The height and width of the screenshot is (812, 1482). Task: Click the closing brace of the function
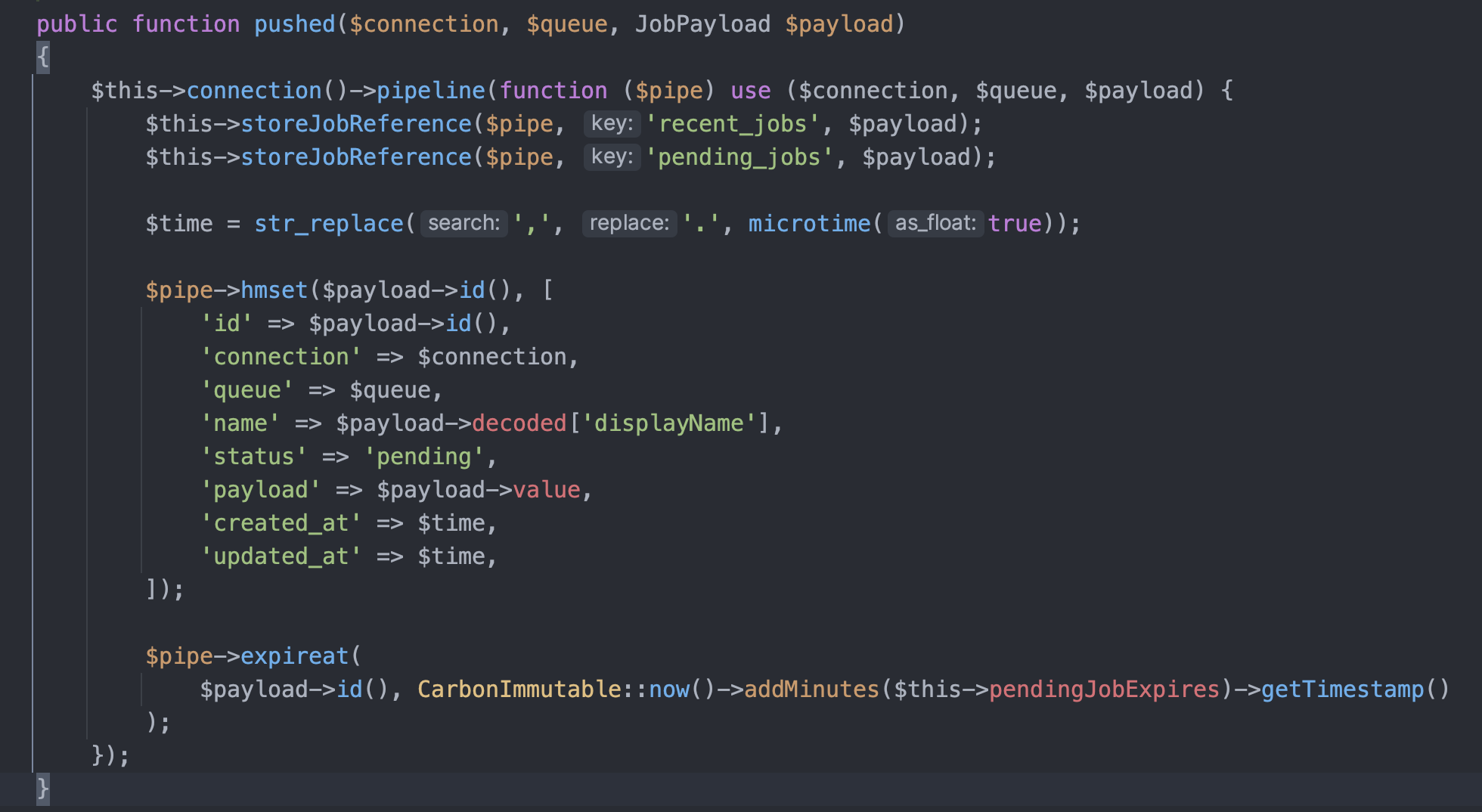point(42,789)
